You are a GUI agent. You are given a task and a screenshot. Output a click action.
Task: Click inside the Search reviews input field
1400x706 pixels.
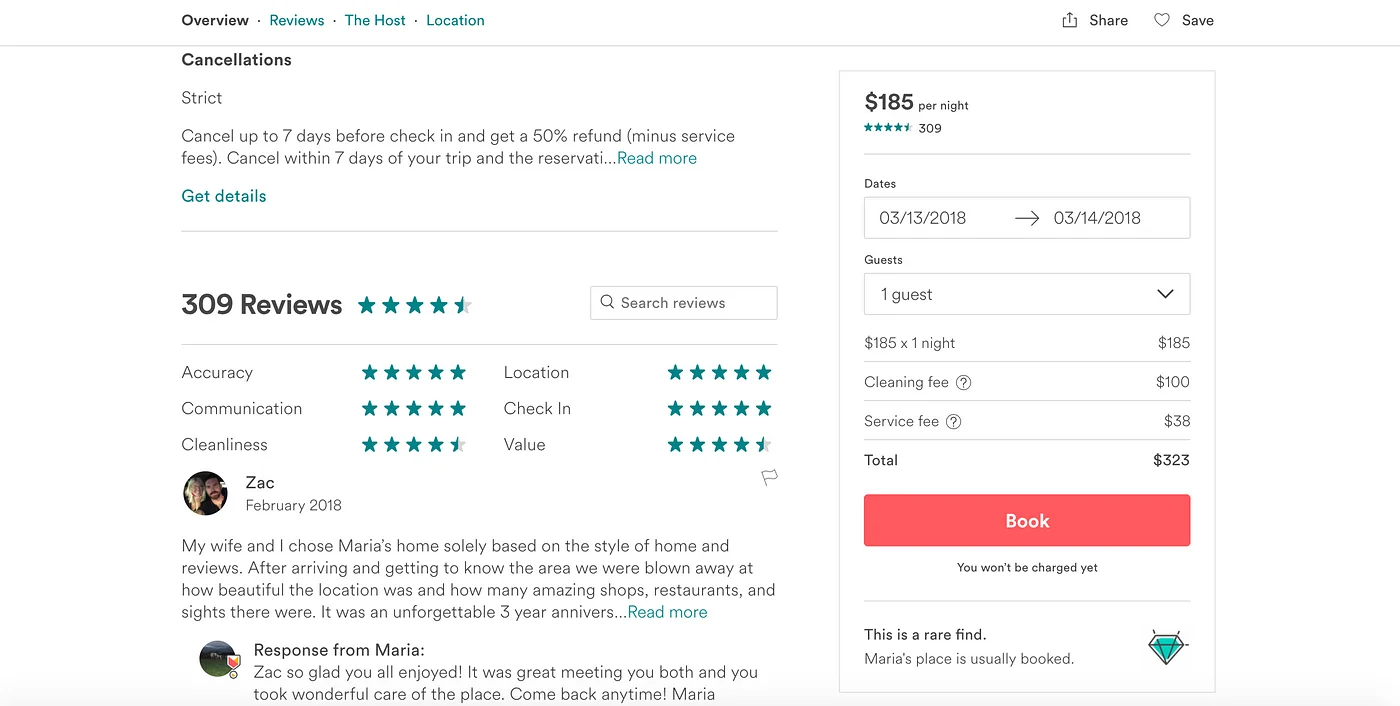690,302
